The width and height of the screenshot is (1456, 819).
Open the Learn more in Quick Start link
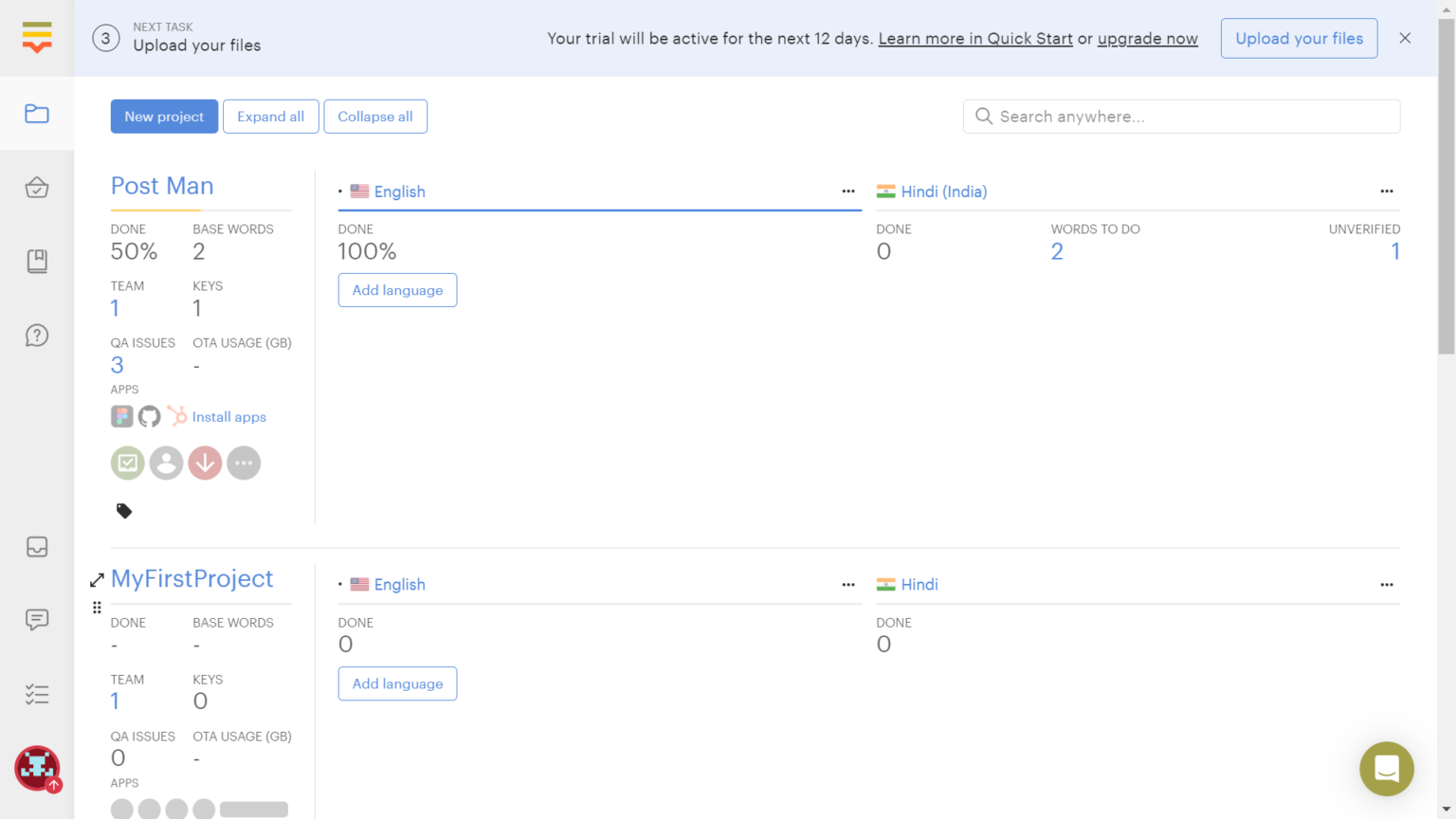(975, 39)
